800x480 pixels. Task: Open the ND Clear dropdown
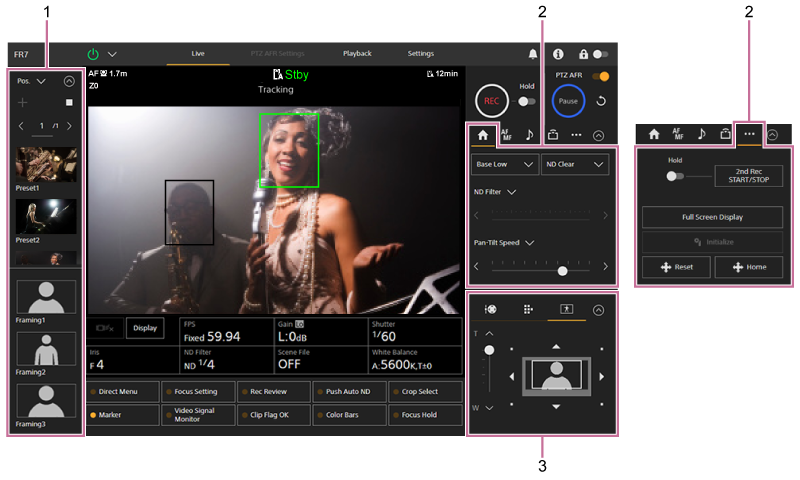point(575,164)
